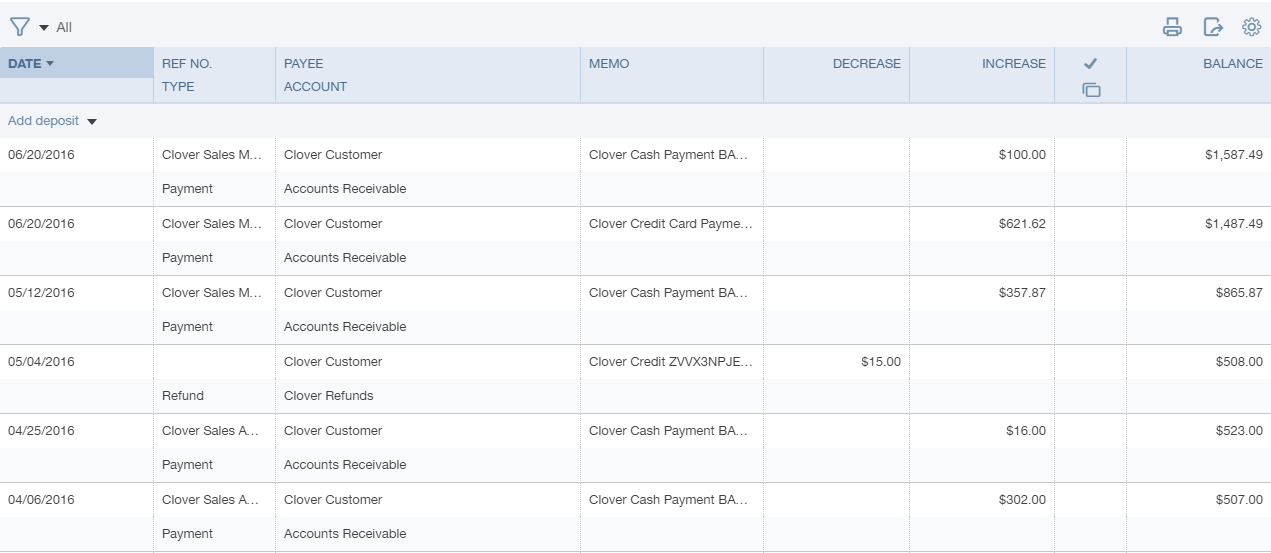Print the register list
This screenshot has height=553, width=1271.
pos(1172,27)
